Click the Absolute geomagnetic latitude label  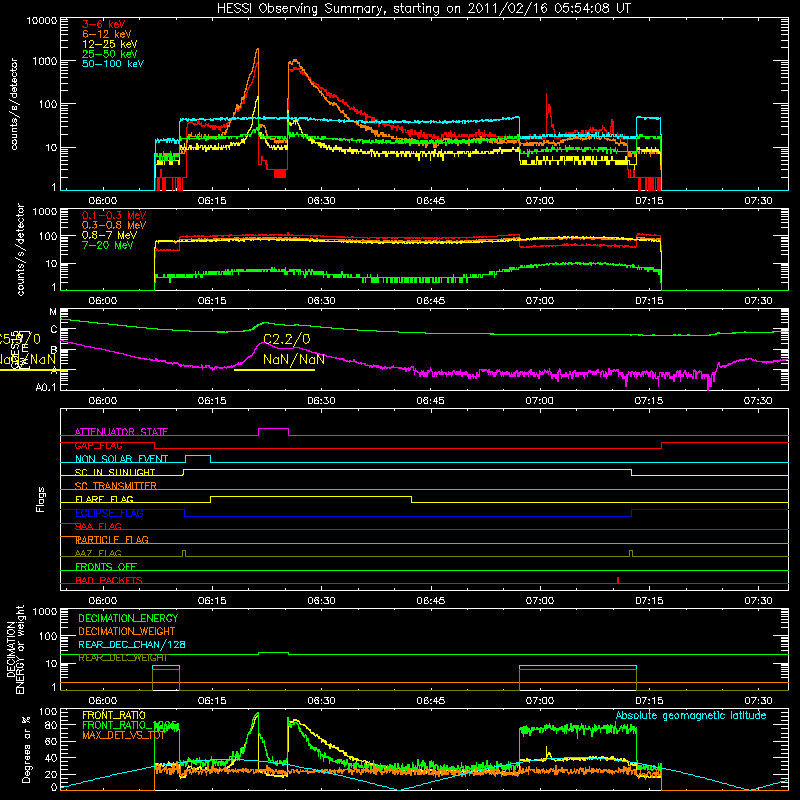pyautogui.click(x=691, y=715)
